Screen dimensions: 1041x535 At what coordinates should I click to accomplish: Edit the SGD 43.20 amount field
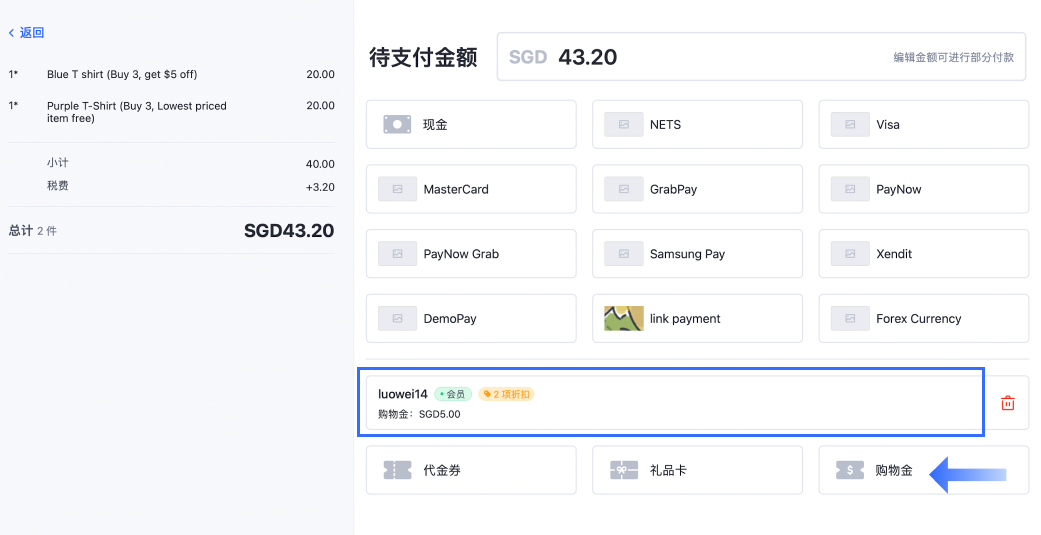tap(761, 57)
